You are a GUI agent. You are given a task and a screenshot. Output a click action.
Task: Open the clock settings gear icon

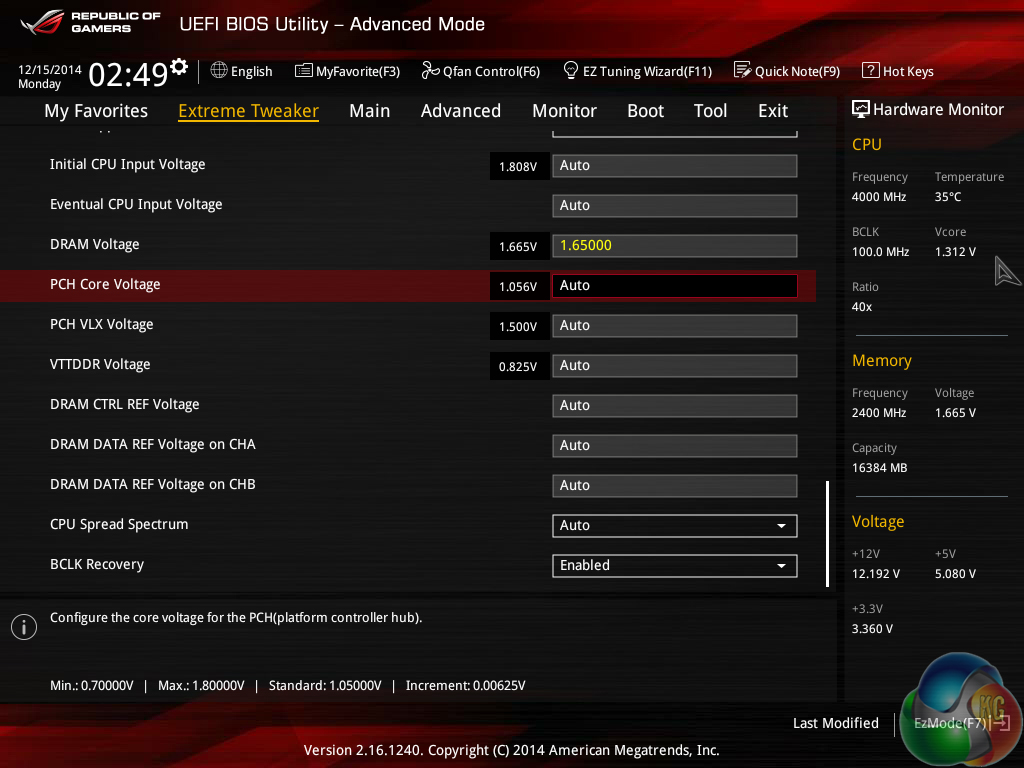click(x=179, y=66)
